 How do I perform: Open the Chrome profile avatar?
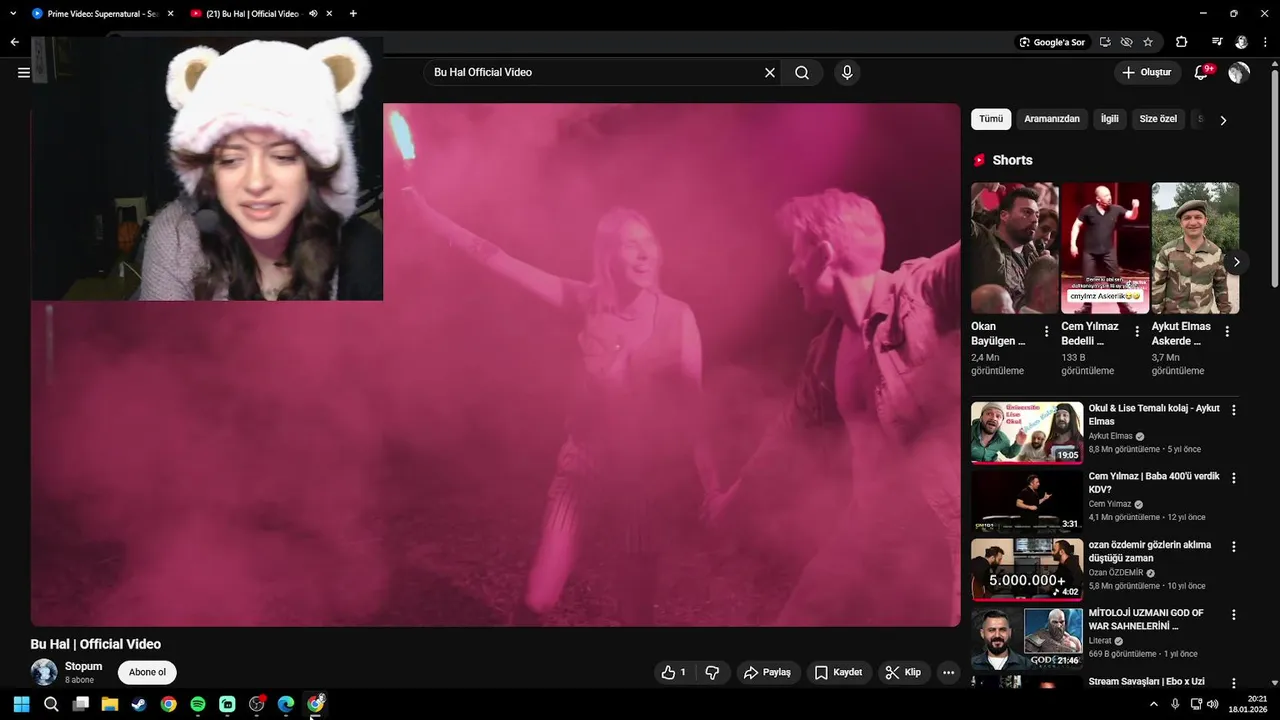pyautogui.click(x=1241, y=42)
